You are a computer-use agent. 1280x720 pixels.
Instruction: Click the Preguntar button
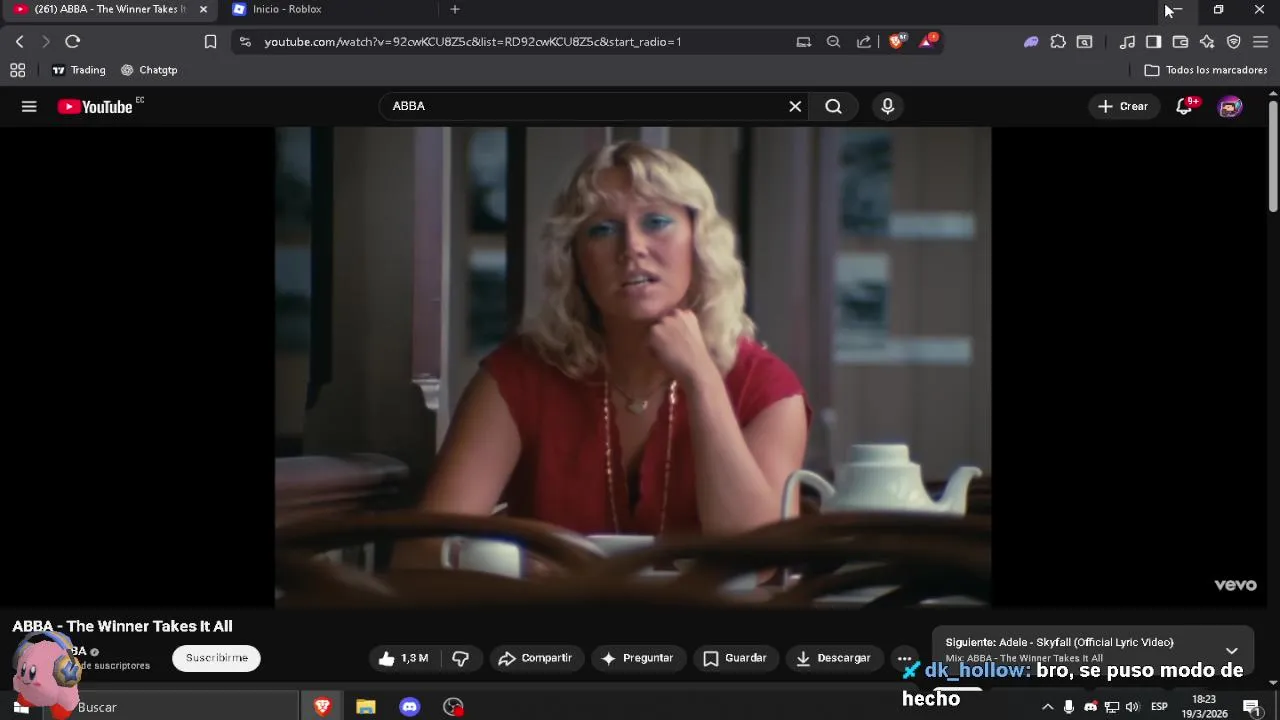pyautogui.click(x=637, y=658)
